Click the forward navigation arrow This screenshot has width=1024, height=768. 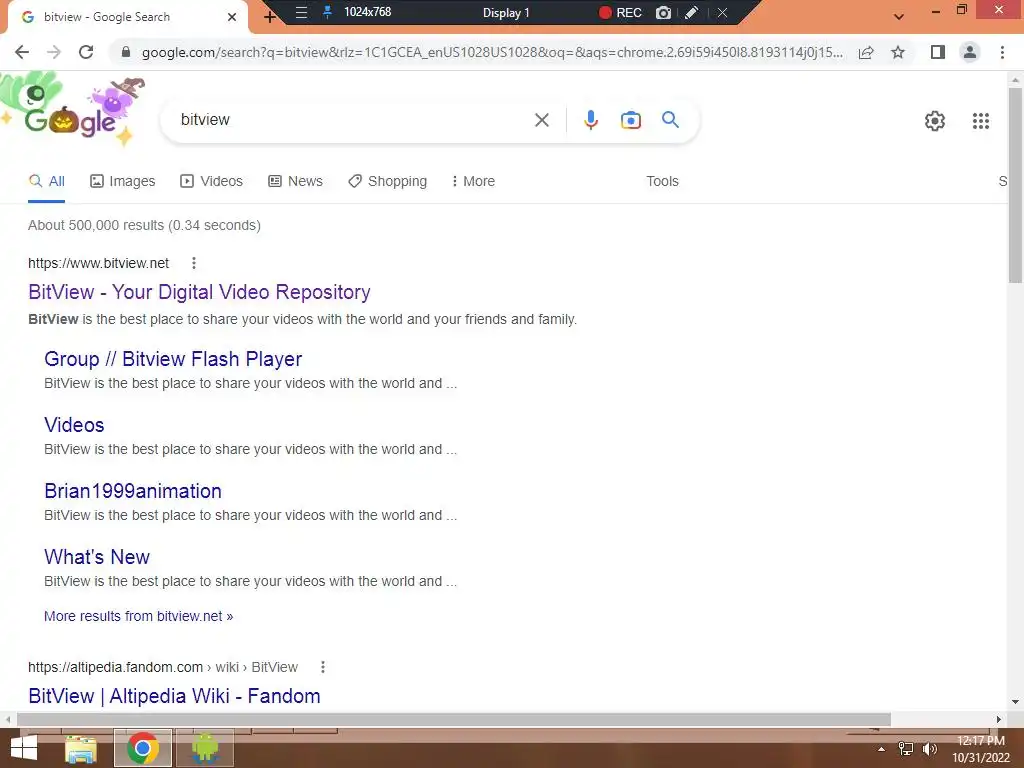(x=54, y=52)
